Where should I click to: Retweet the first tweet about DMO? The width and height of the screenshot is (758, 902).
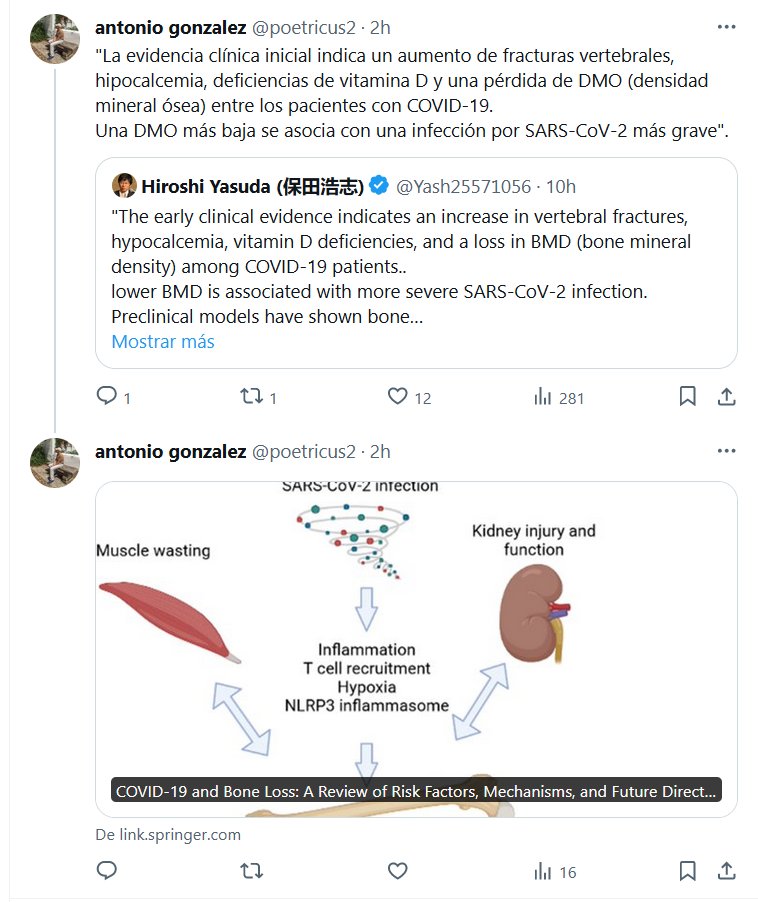(252, 397)
